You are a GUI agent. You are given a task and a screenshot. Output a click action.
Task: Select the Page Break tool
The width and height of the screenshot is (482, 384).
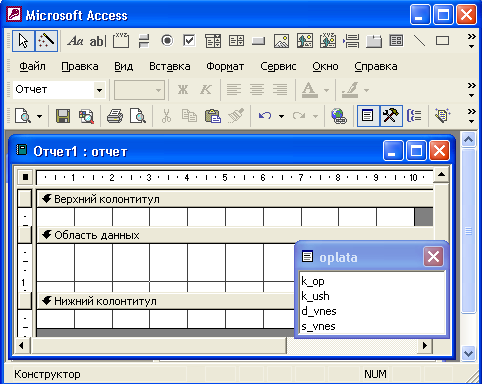coord(351,41)
